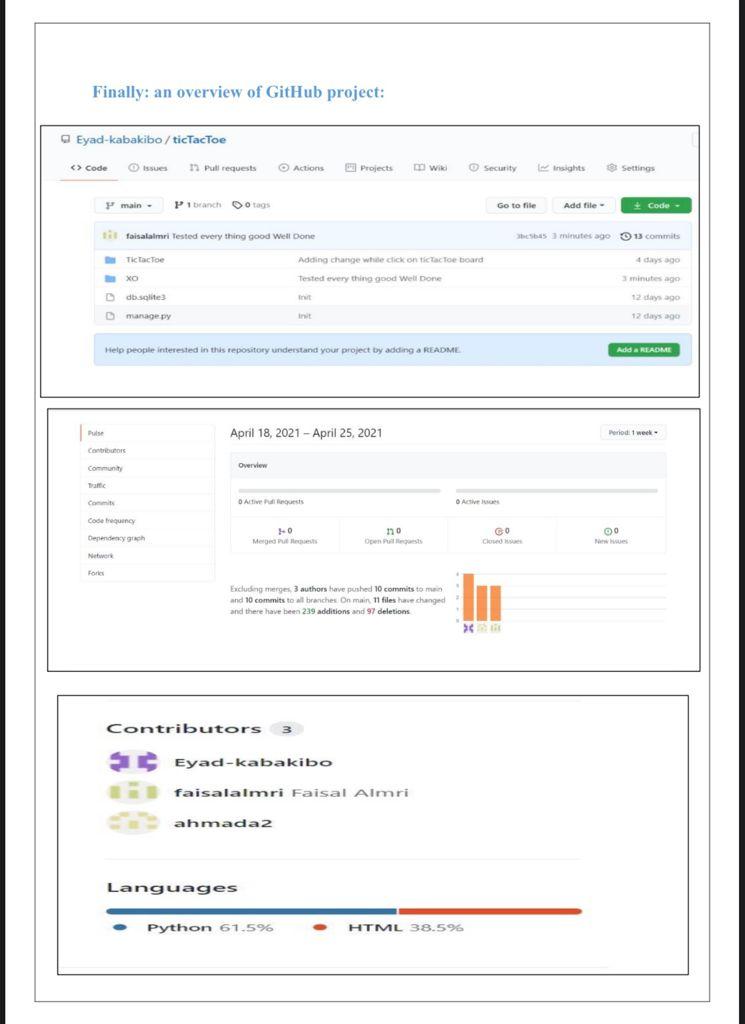Click red HTML segment of language bar

click(490, 911)
